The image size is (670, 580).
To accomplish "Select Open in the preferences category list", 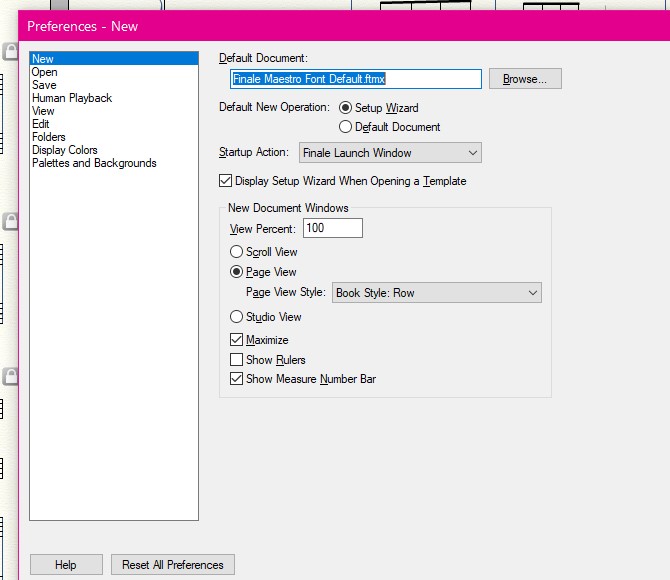I will point(45,72).
